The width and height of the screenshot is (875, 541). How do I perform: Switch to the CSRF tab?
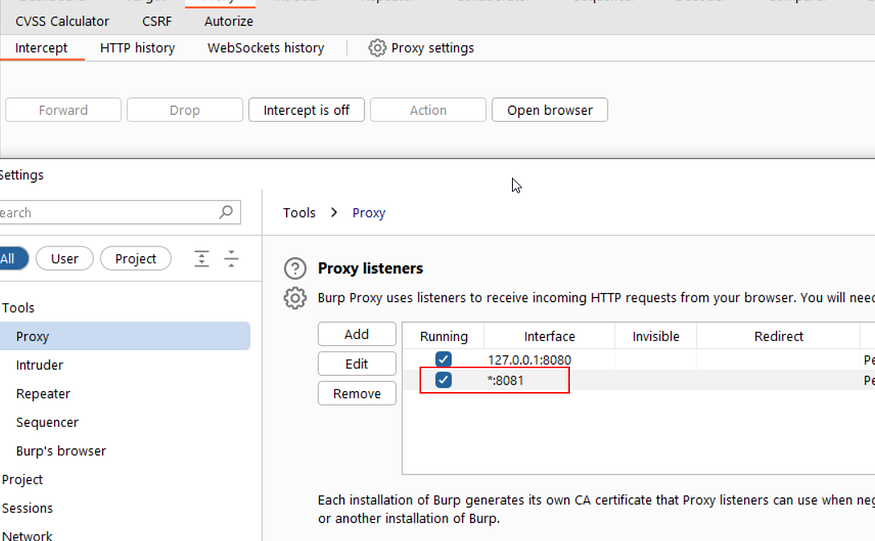(x=157, y=21)
